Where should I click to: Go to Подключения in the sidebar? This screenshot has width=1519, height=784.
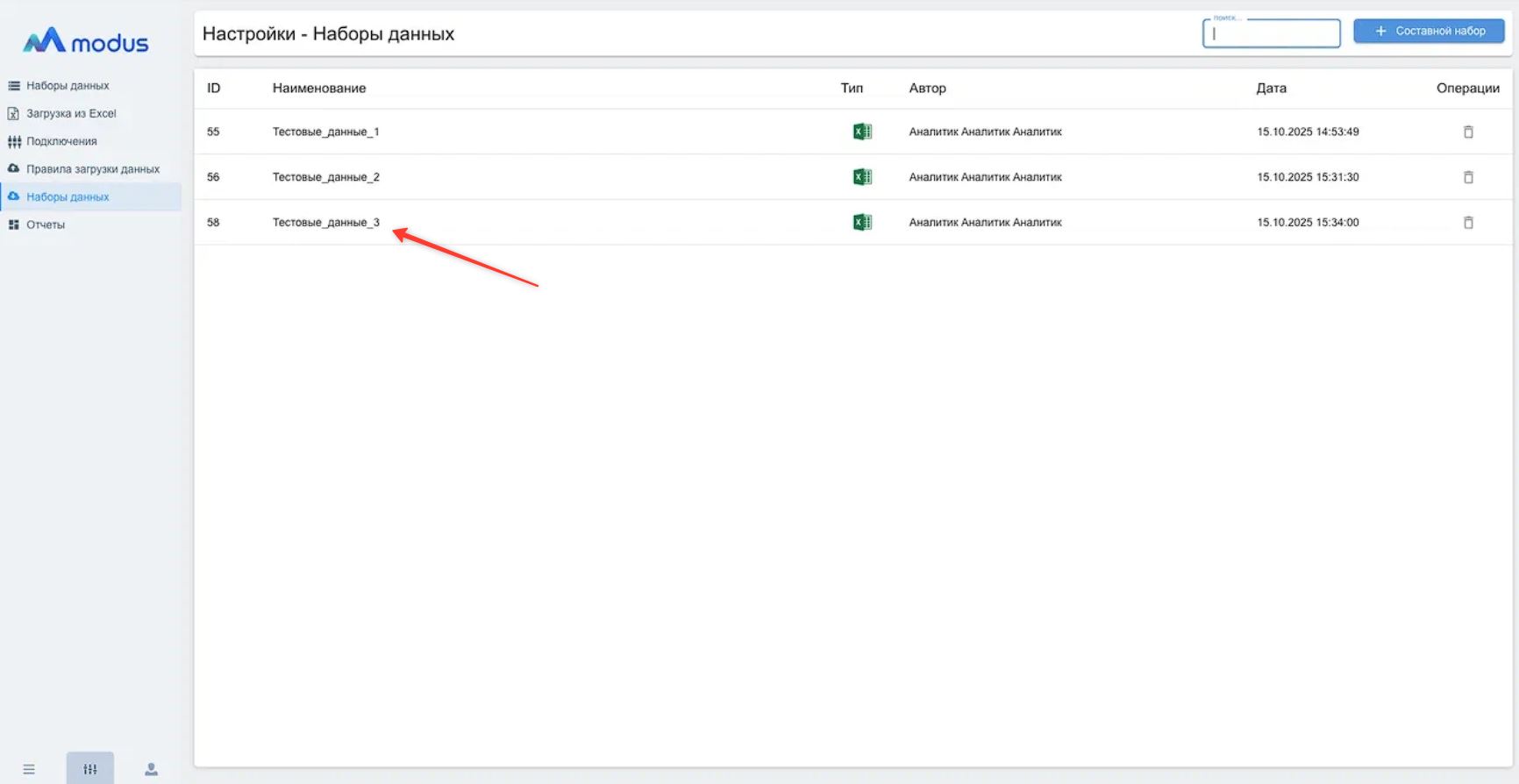pos(61,141)
